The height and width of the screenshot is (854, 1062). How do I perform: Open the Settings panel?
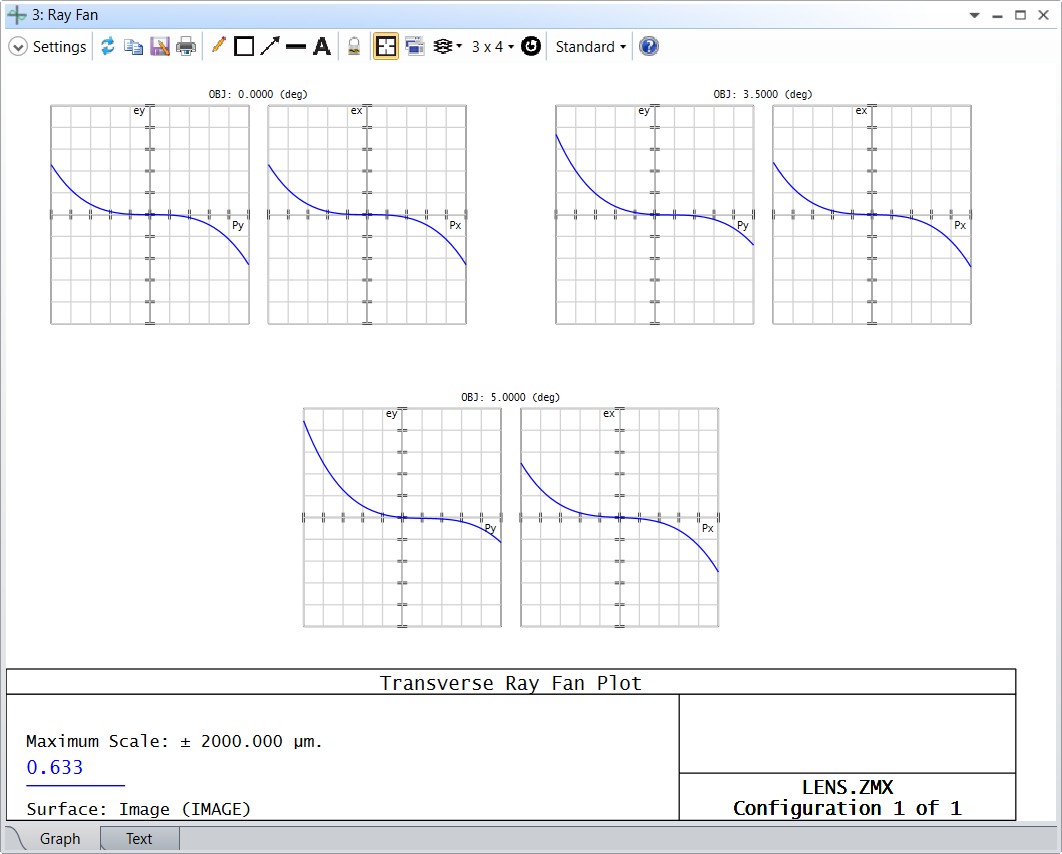(x=47, y=46)
